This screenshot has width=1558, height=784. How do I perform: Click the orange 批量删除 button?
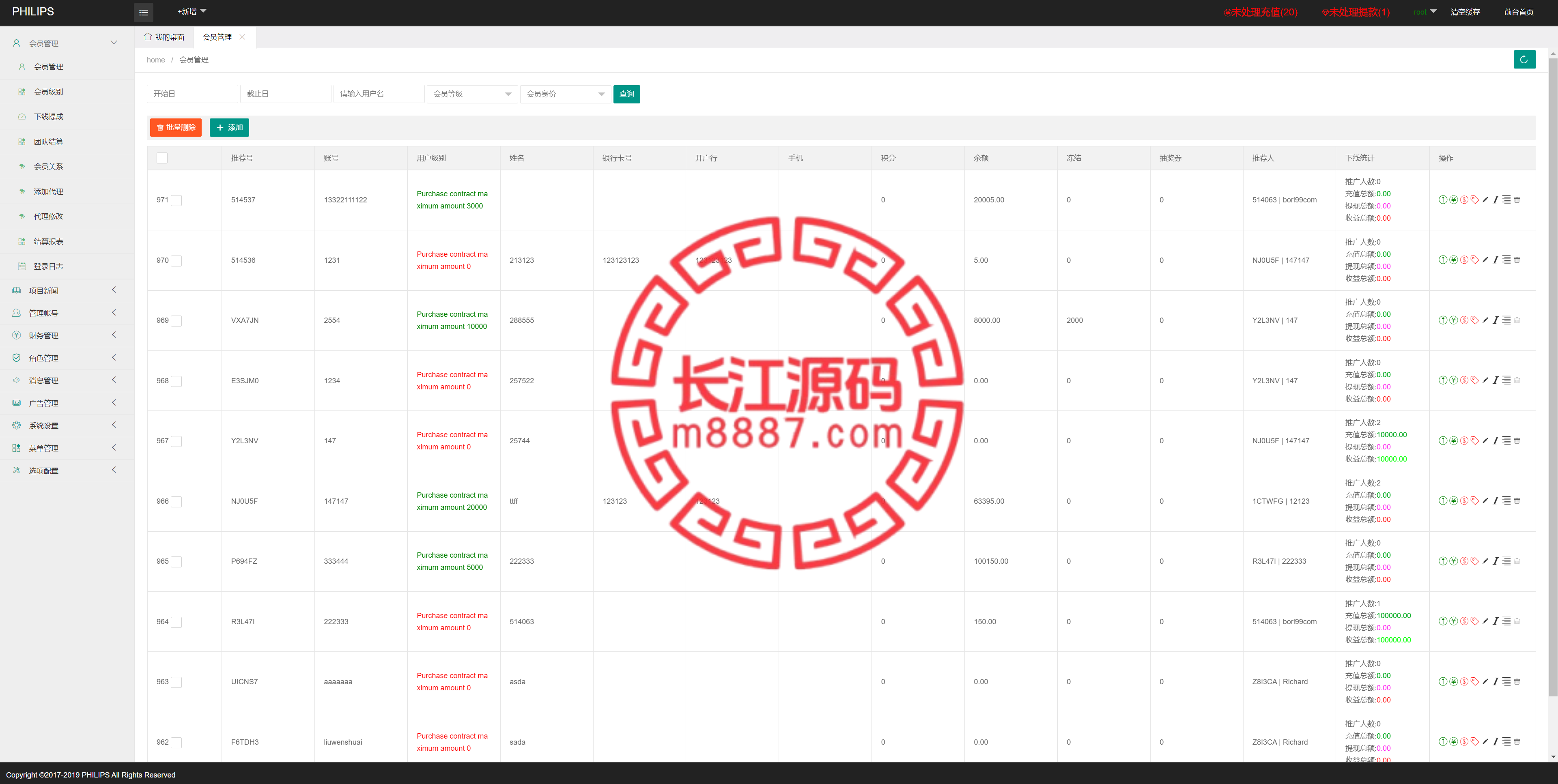[176, 127]
